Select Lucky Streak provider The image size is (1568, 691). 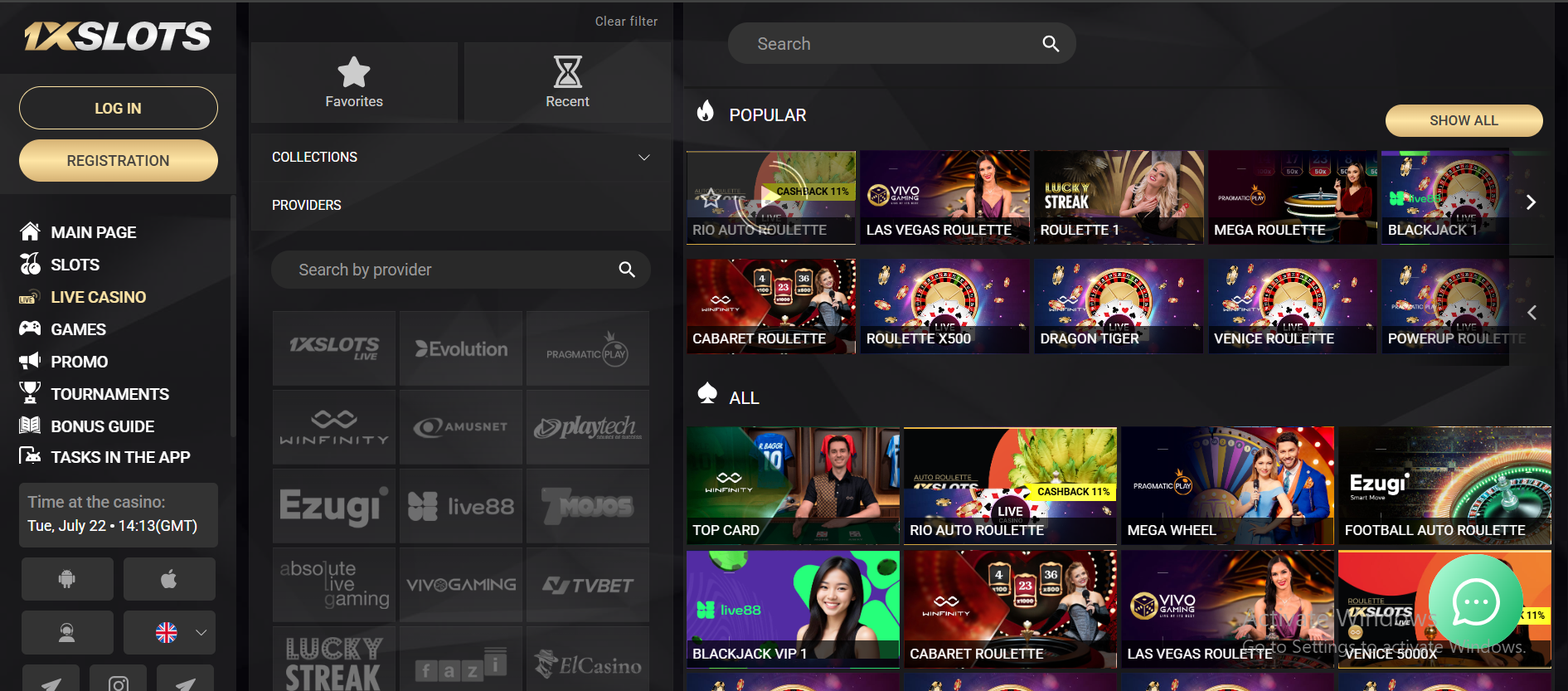tap(334, 659)
